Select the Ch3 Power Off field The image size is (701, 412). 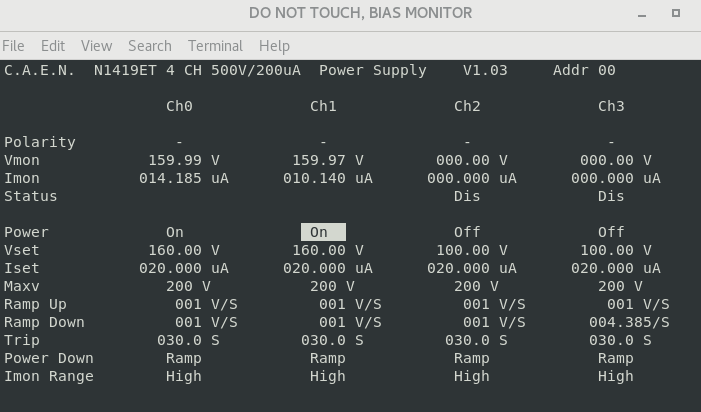pos(611,232)
